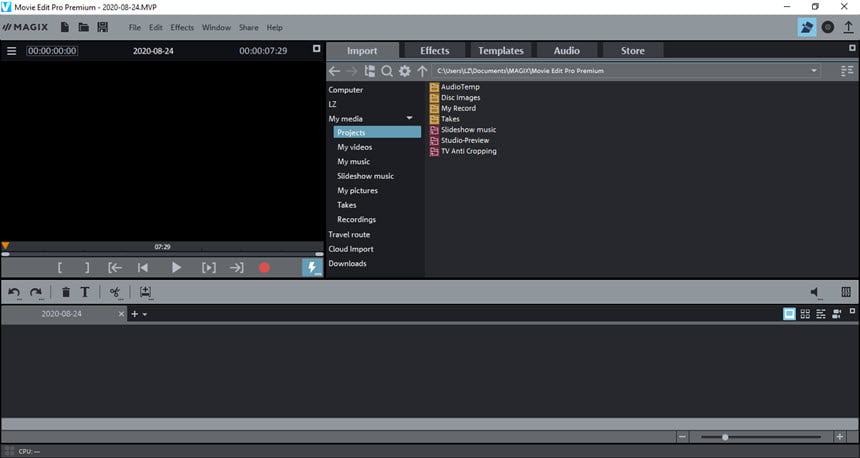Image resolution: width=860 pixels, height=458 pixels.
Task: Click the timeline zoom slider handle
Action: [x=725, y=437]
